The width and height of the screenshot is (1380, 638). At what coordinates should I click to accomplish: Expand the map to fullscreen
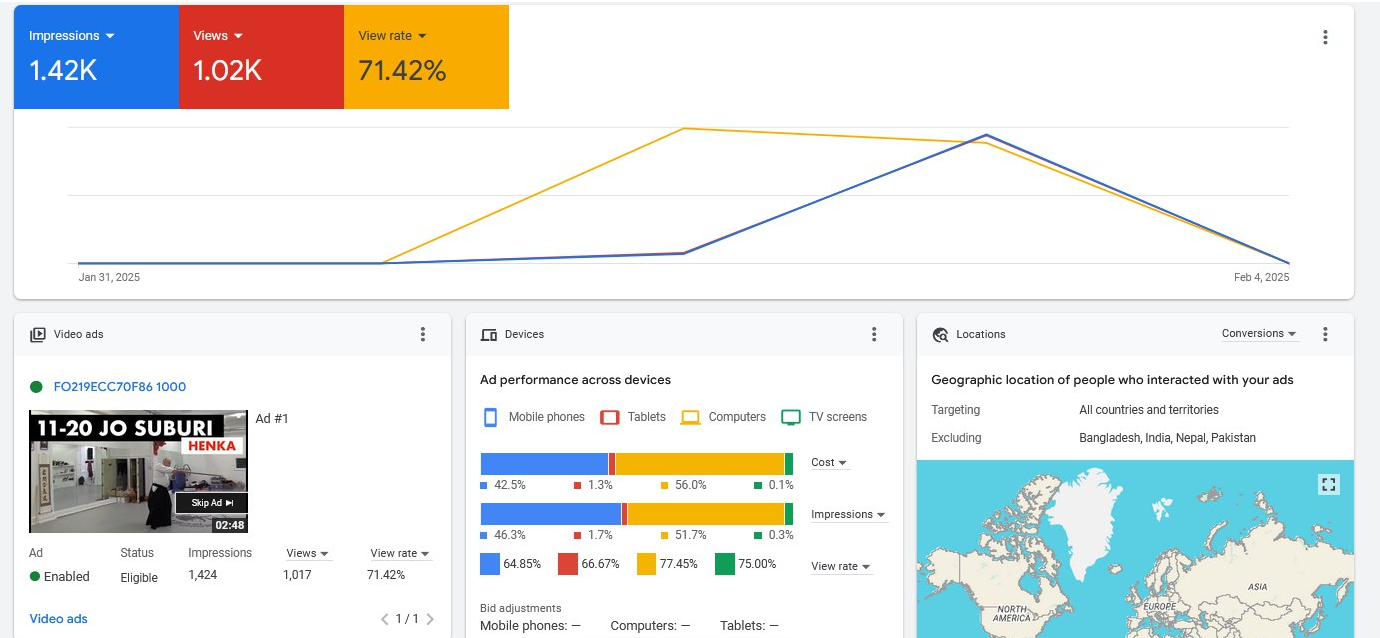(x=1328, y=485)
